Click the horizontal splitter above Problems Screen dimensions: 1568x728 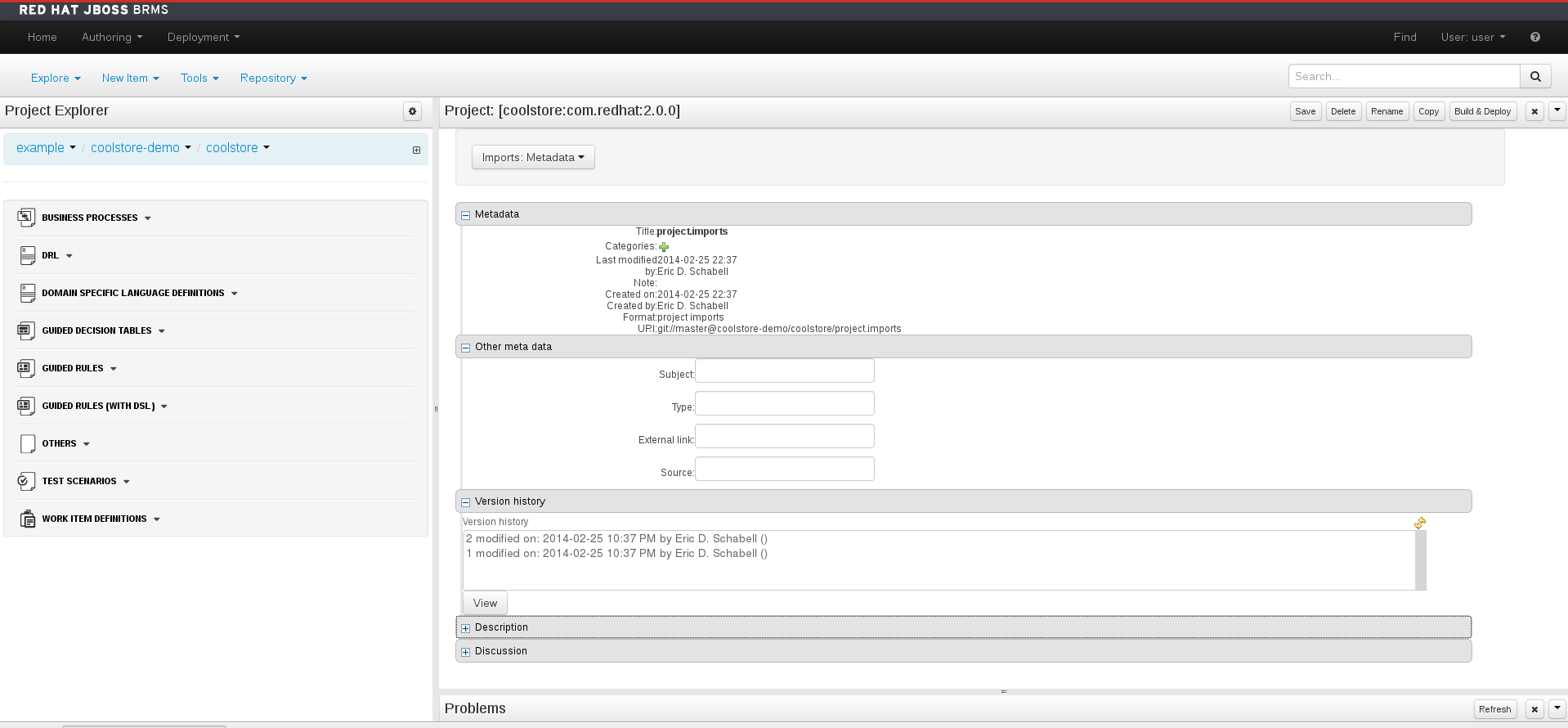(x=1003, y=692)
